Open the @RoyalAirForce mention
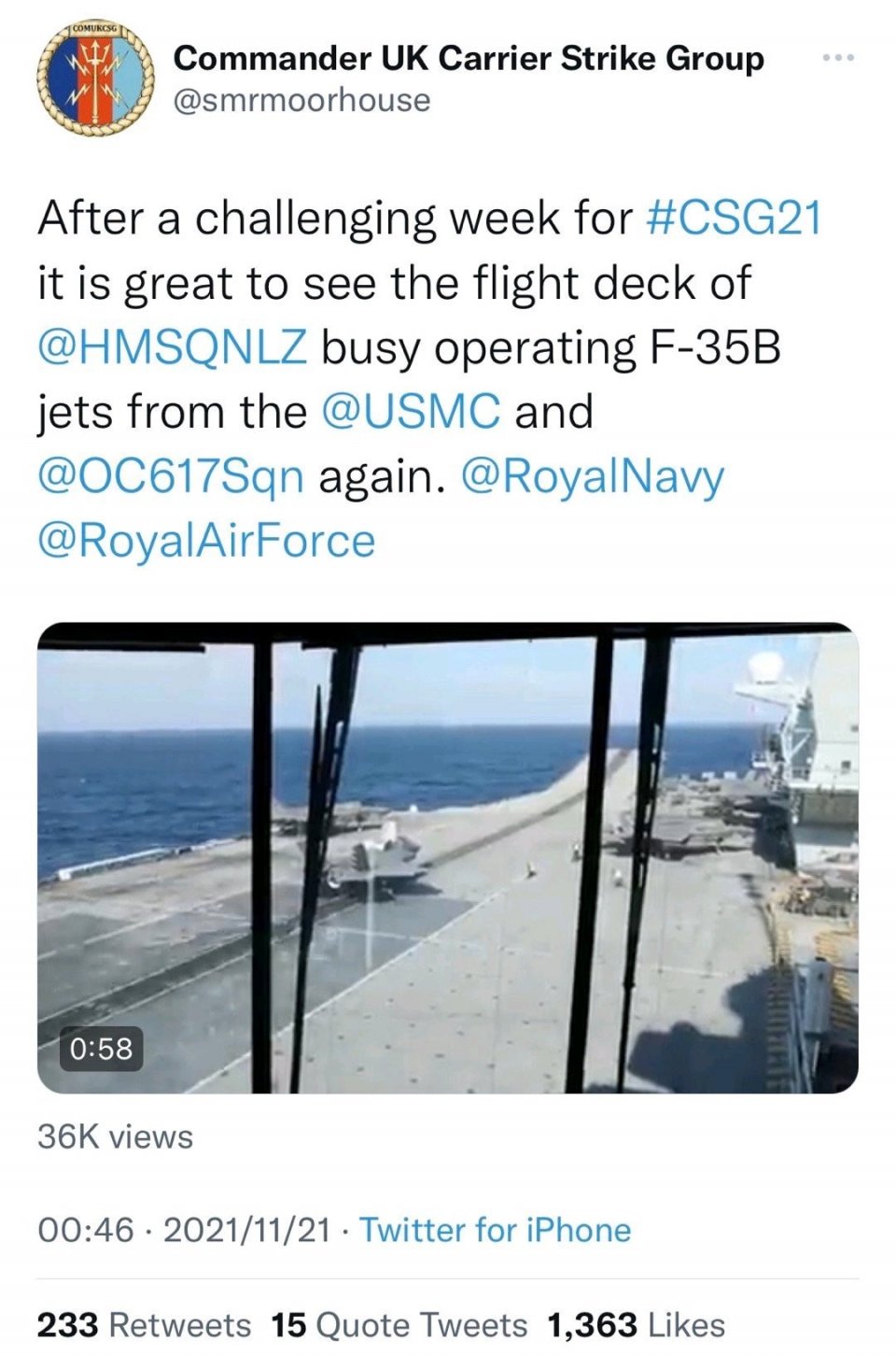Viewport: 896px width, 1355px height. tap(206, 541)
